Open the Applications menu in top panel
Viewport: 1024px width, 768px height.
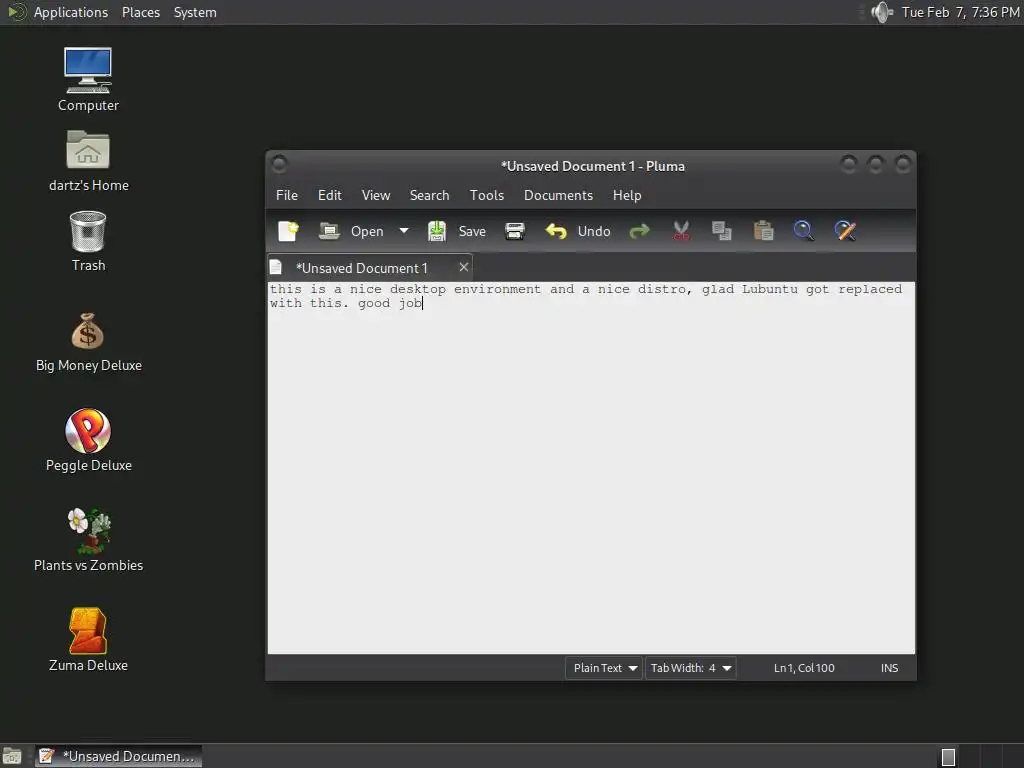pyautogui.click(x=71, y=12)
